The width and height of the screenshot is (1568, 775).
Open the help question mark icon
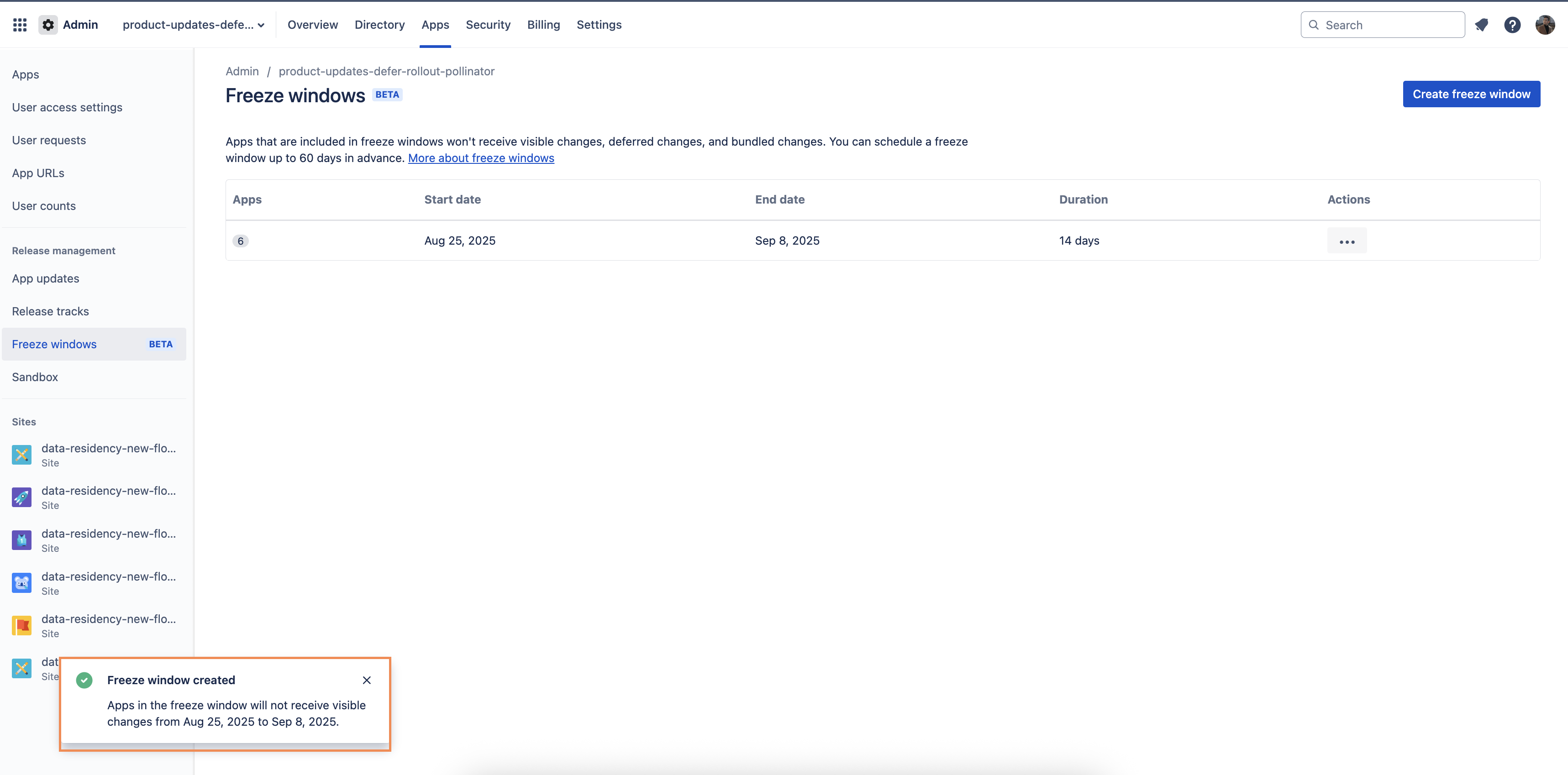click(1512, 25)
